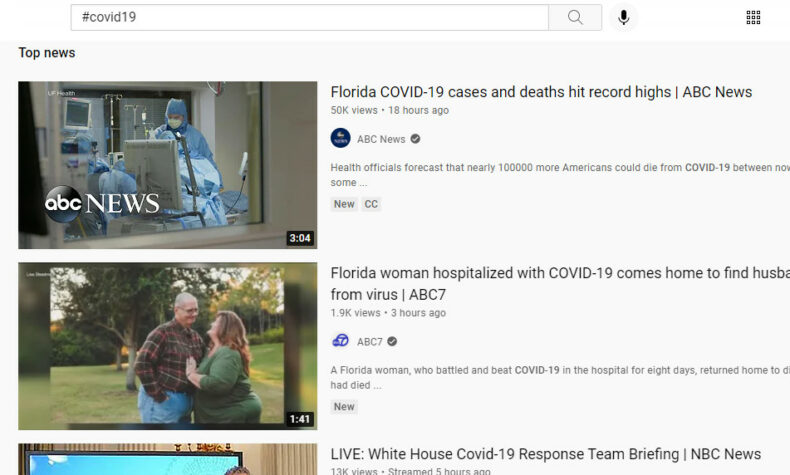Click the 'A Florida woman, who battled' description
The image size is (790, 475).
(x=560, y=377)
